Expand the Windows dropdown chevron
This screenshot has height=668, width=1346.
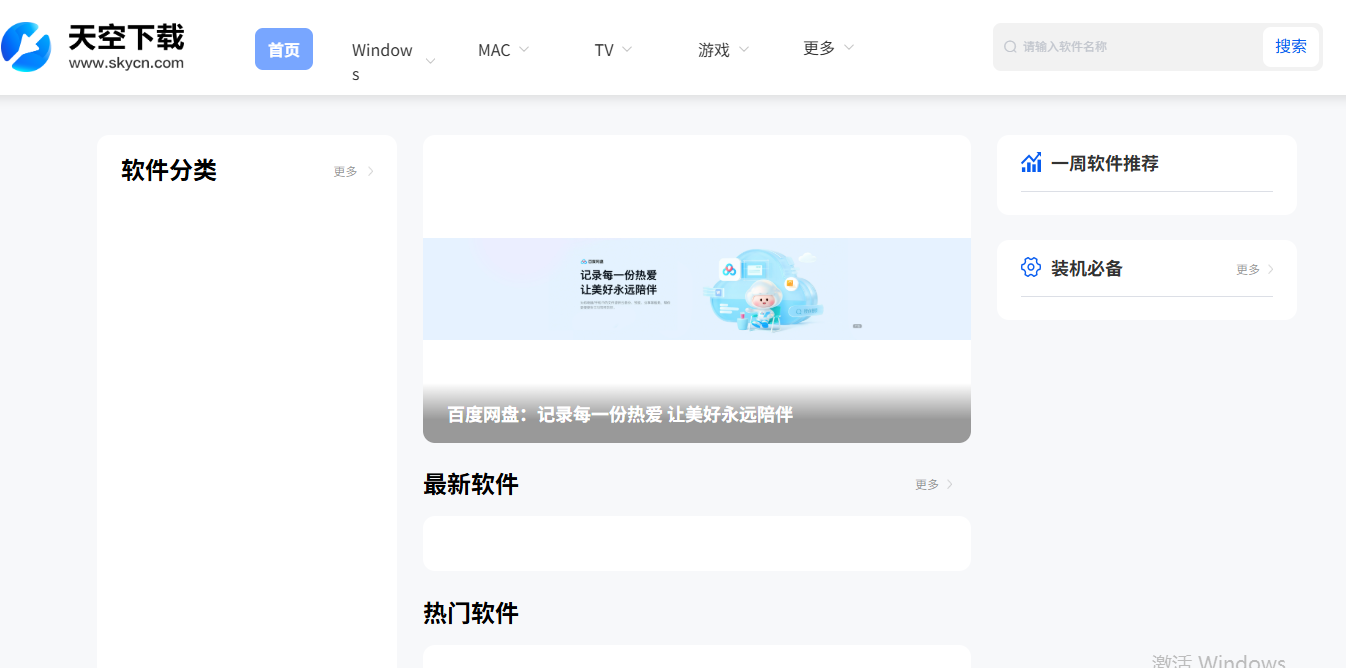(x=430, y=61)
